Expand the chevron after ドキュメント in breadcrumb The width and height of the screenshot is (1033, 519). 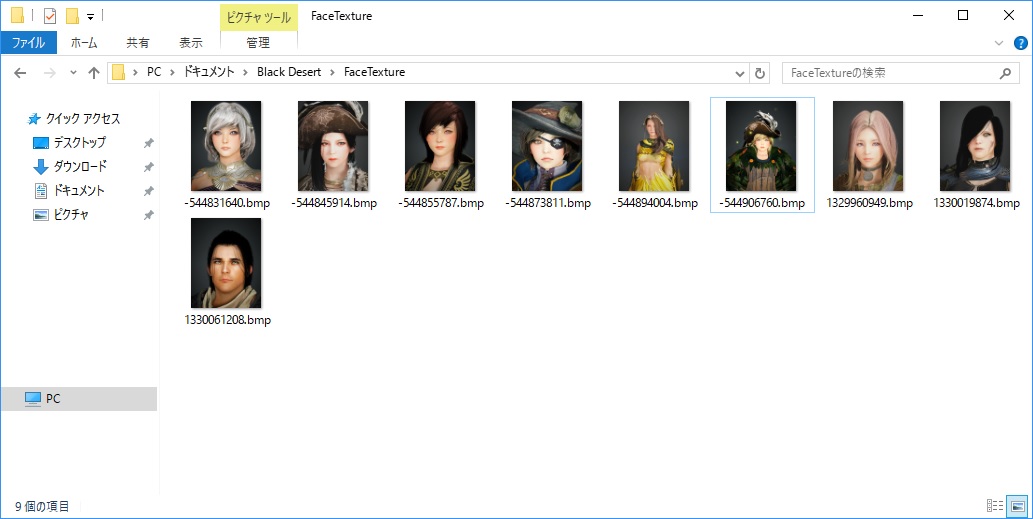point(246,72)
